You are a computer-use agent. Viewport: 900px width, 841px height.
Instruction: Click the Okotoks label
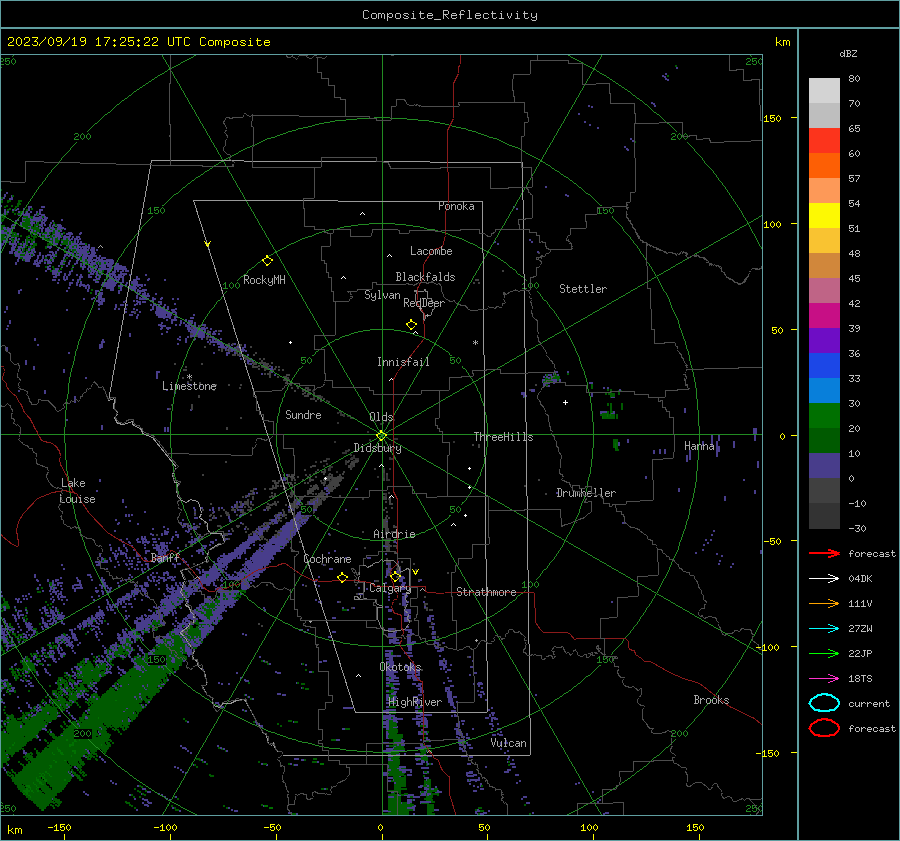pos(401,667)
